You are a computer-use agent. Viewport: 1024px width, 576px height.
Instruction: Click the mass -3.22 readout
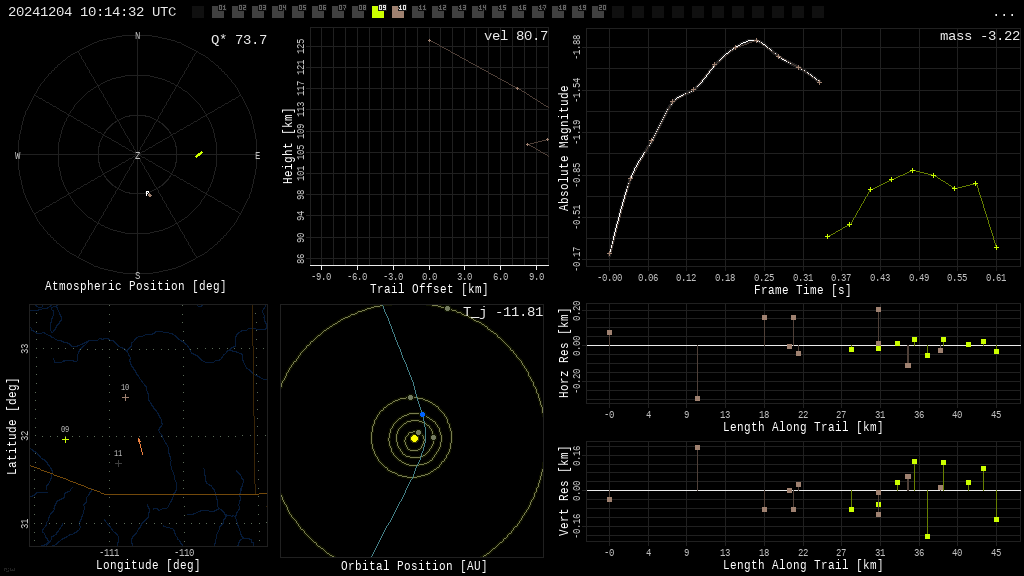click(x=979, y=36)
